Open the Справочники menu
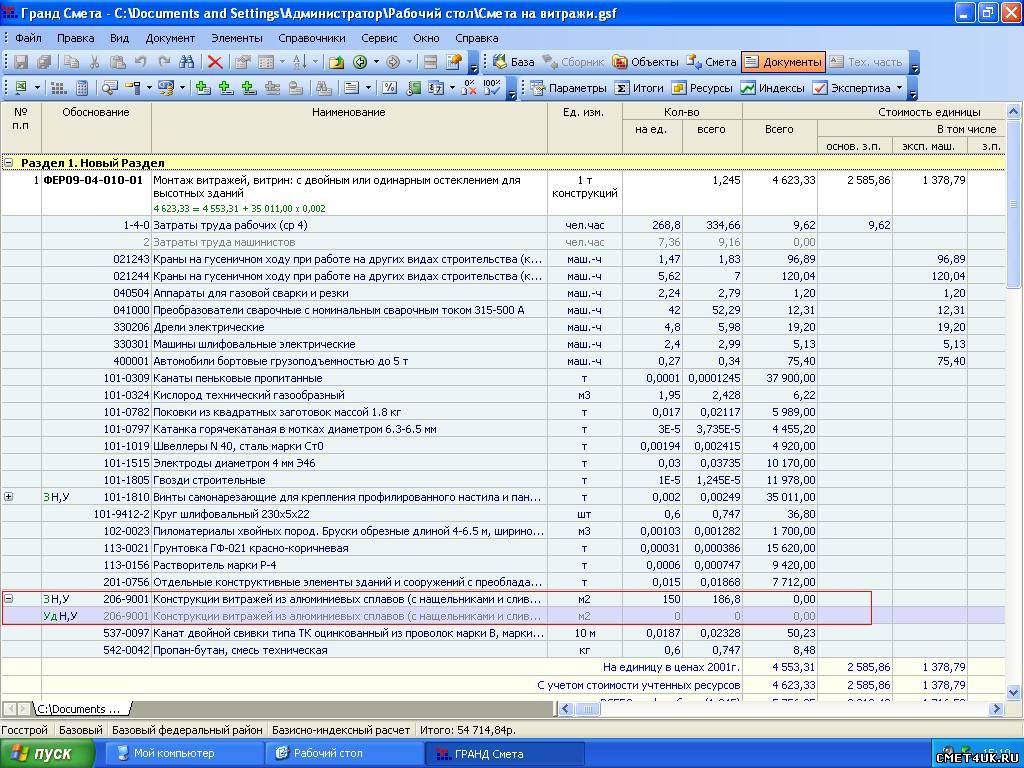1024x768 pixels. point(311,38)
